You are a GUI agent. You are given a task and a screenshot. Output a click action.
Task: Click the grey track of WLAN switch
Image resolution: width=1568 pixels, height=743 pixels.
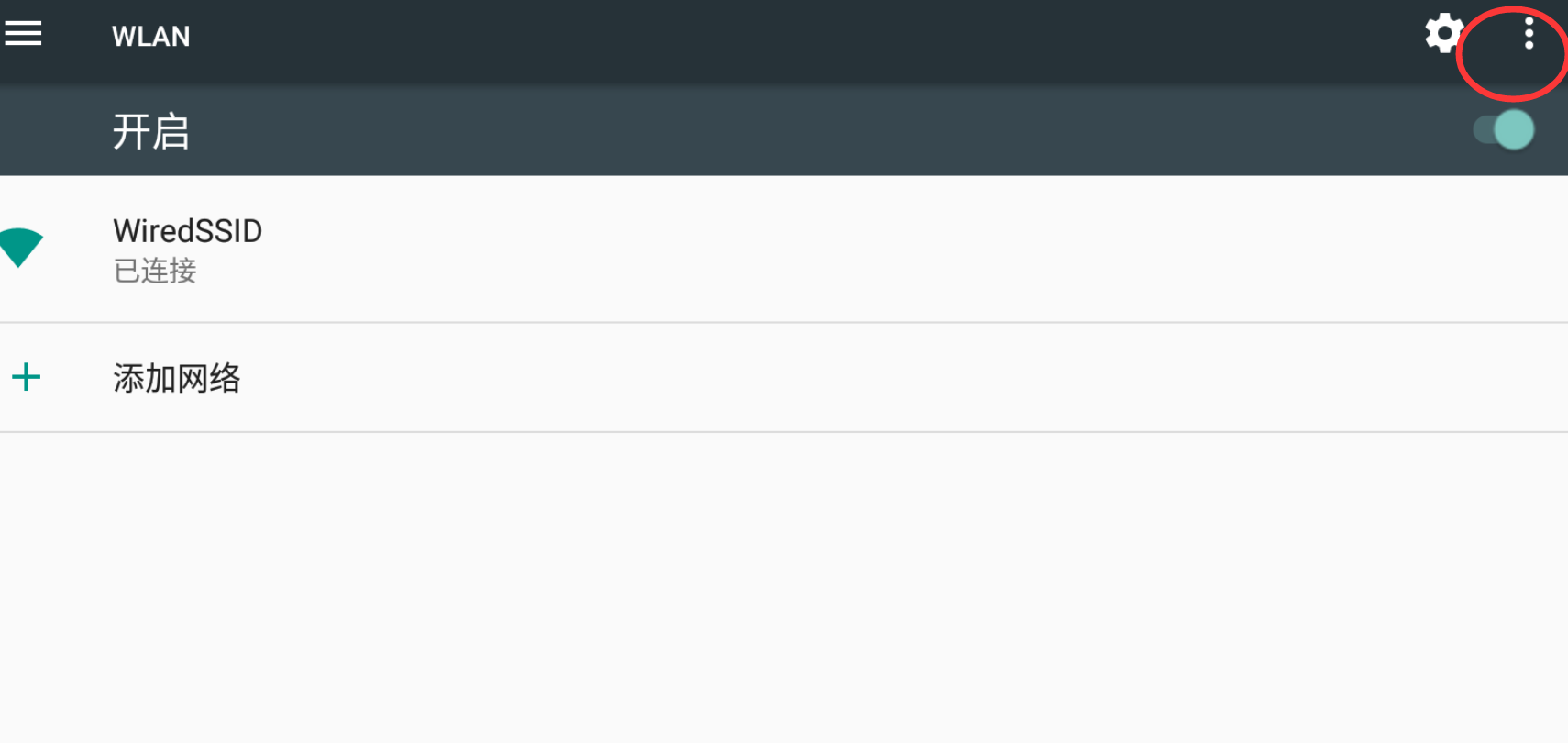1482,129
